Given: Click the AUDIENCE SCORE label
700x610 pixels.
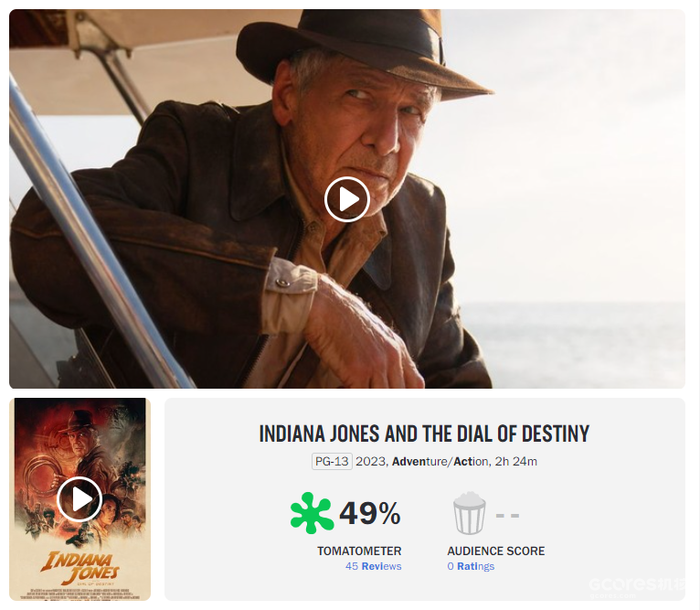Looking at the screenshot, I should (x=496, y=551).
